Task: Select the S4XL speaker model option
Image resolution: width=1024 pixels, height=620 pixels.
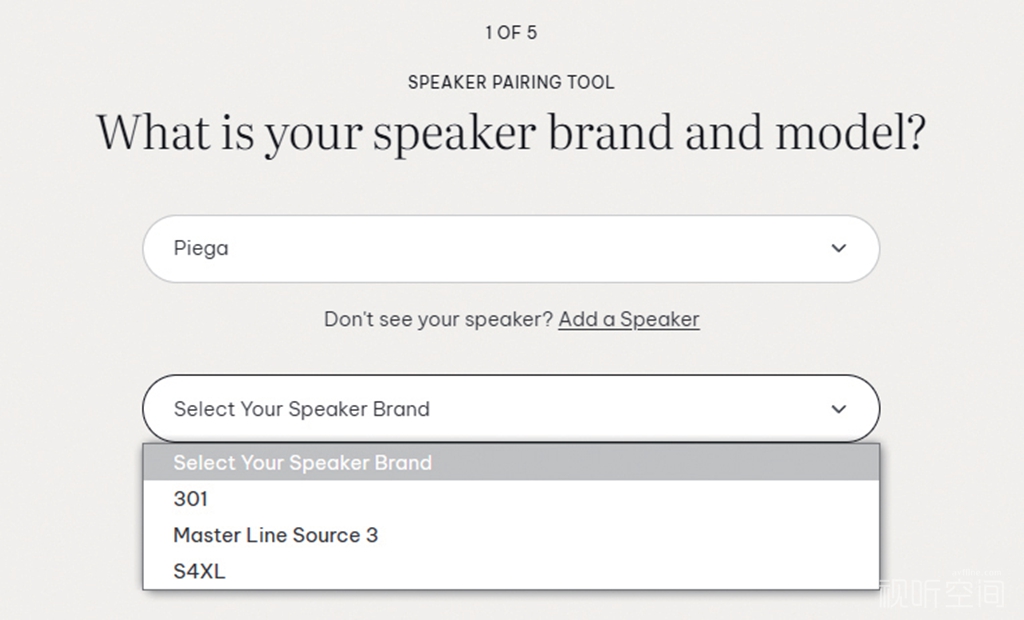Action: pyautogui.click(x=199, y=571)
